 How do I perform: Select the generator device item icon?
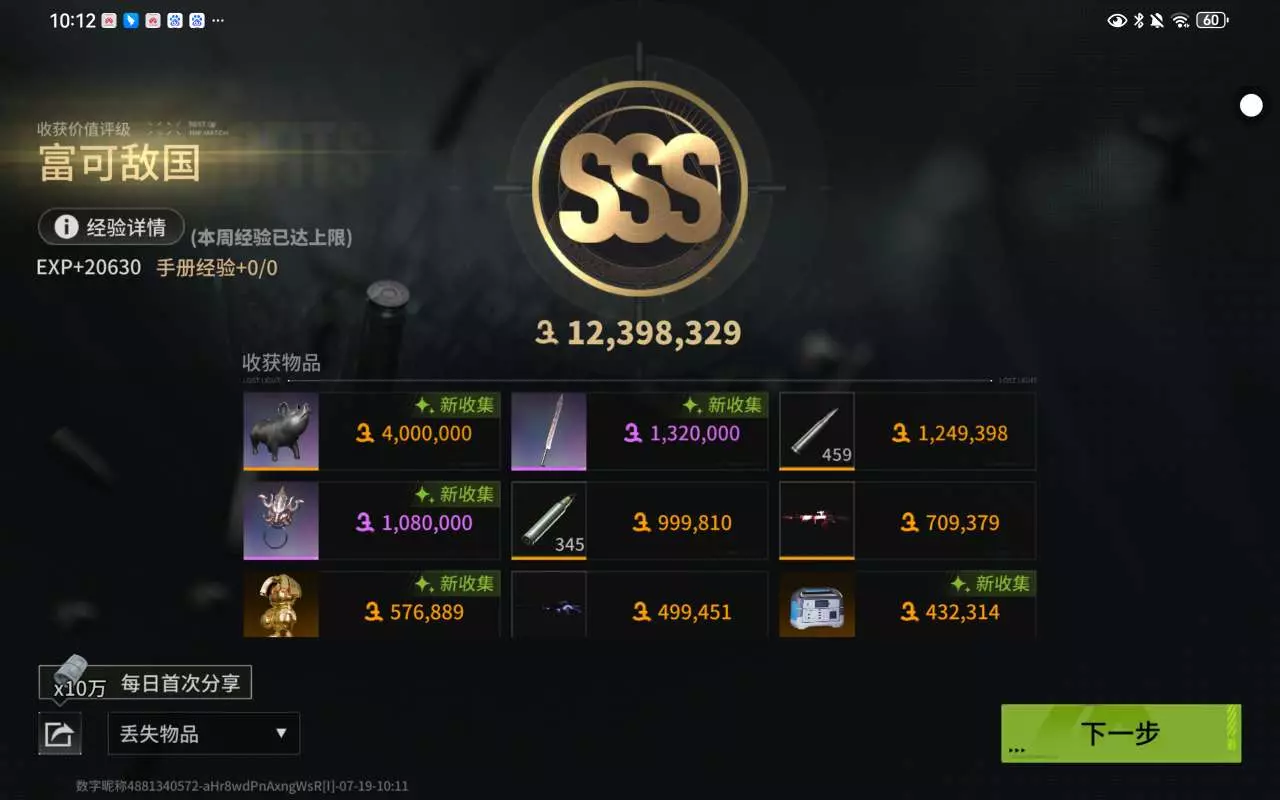817,604
